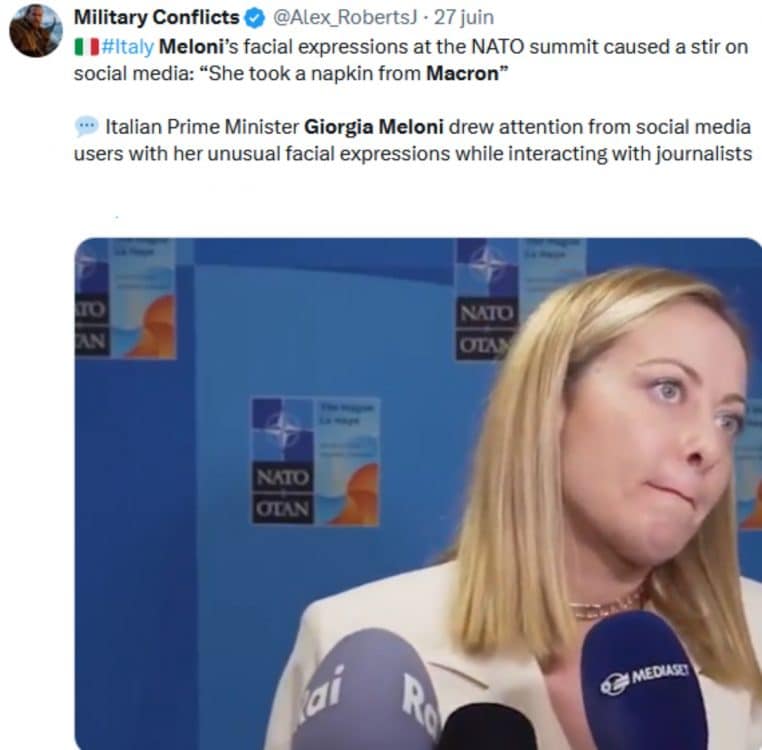Click the upper NATO OTAN banner logo
Image resolution: width=762 pixels, height=750 pixels.
pyautogui.click(x=486, y=299)
